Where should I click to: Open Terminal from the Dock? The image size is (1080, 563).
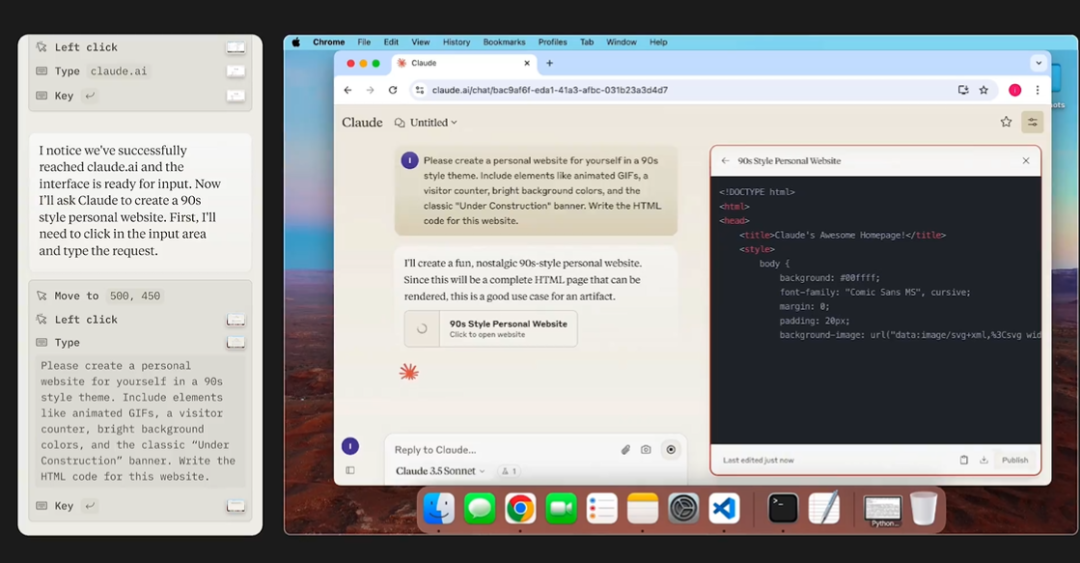(783, 509)
